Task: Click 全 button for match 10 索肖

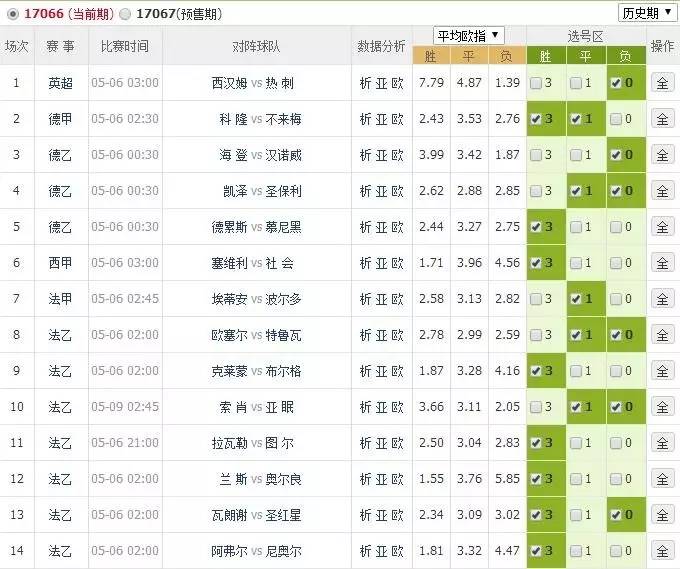Action: (662, 407)
